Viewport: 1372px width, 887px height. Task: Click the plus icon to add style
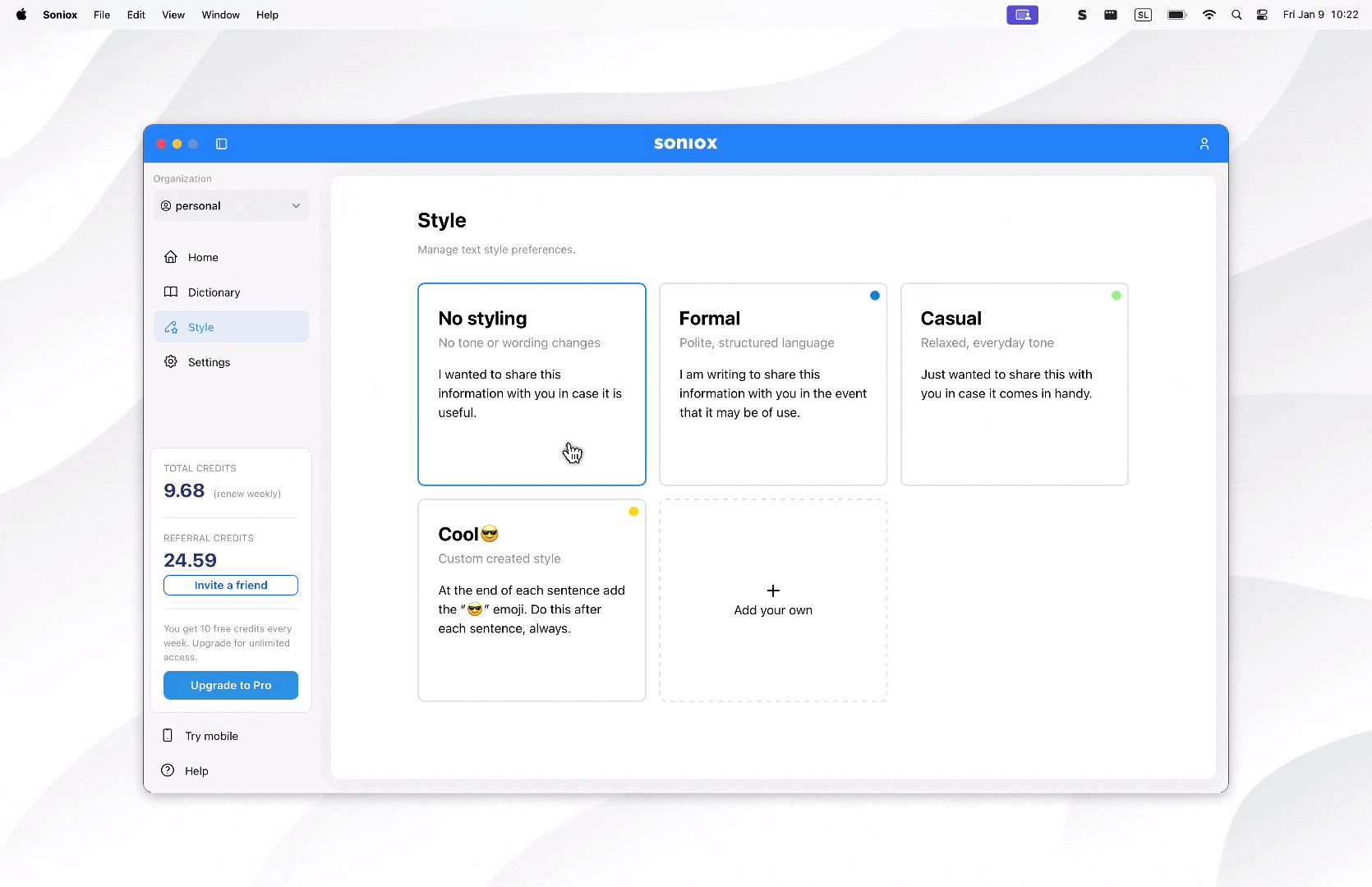tap(773, 591)
